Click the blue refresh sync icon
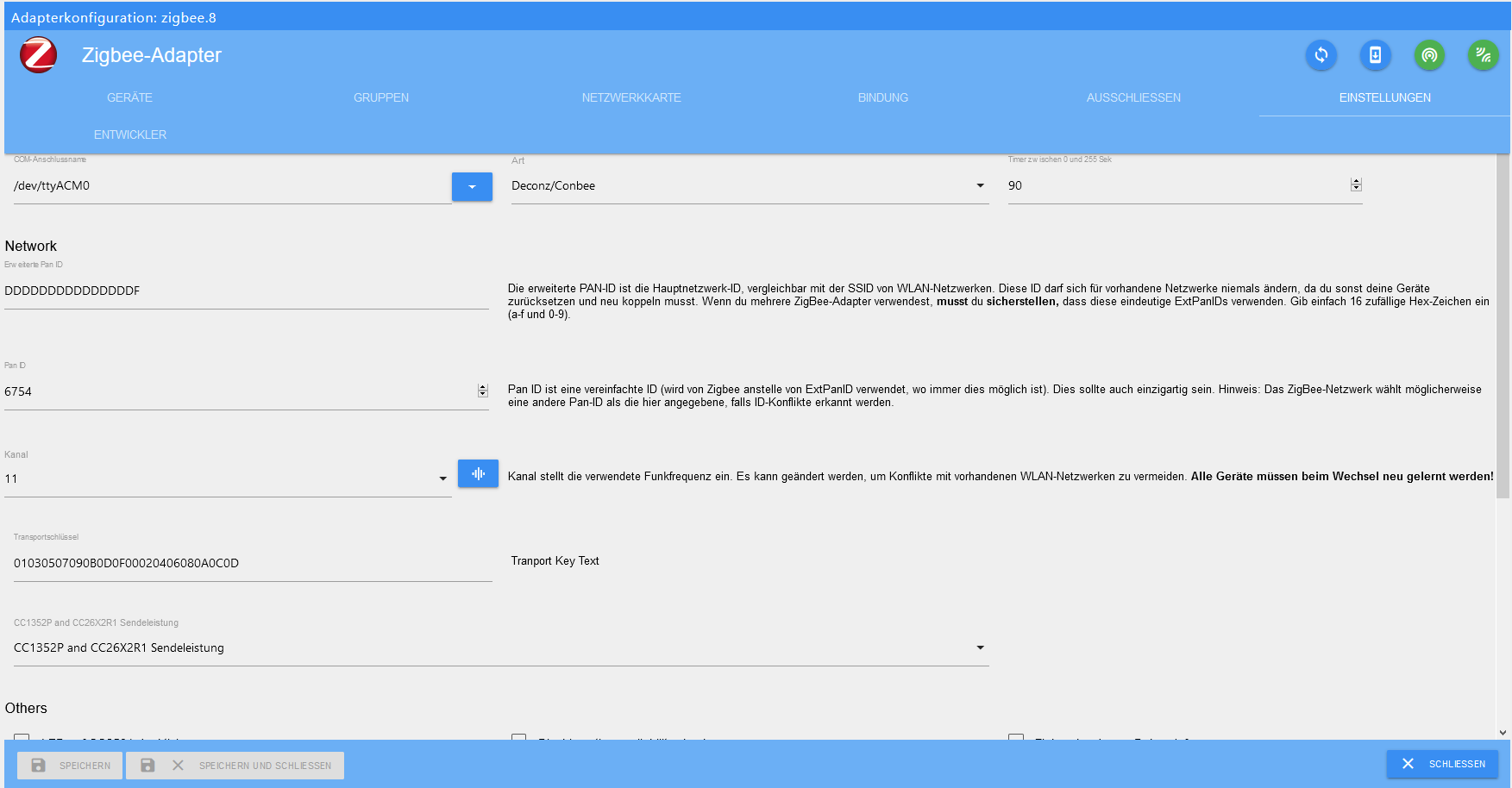Screen dimensions: 1512x788 [x=1321, y=55]
